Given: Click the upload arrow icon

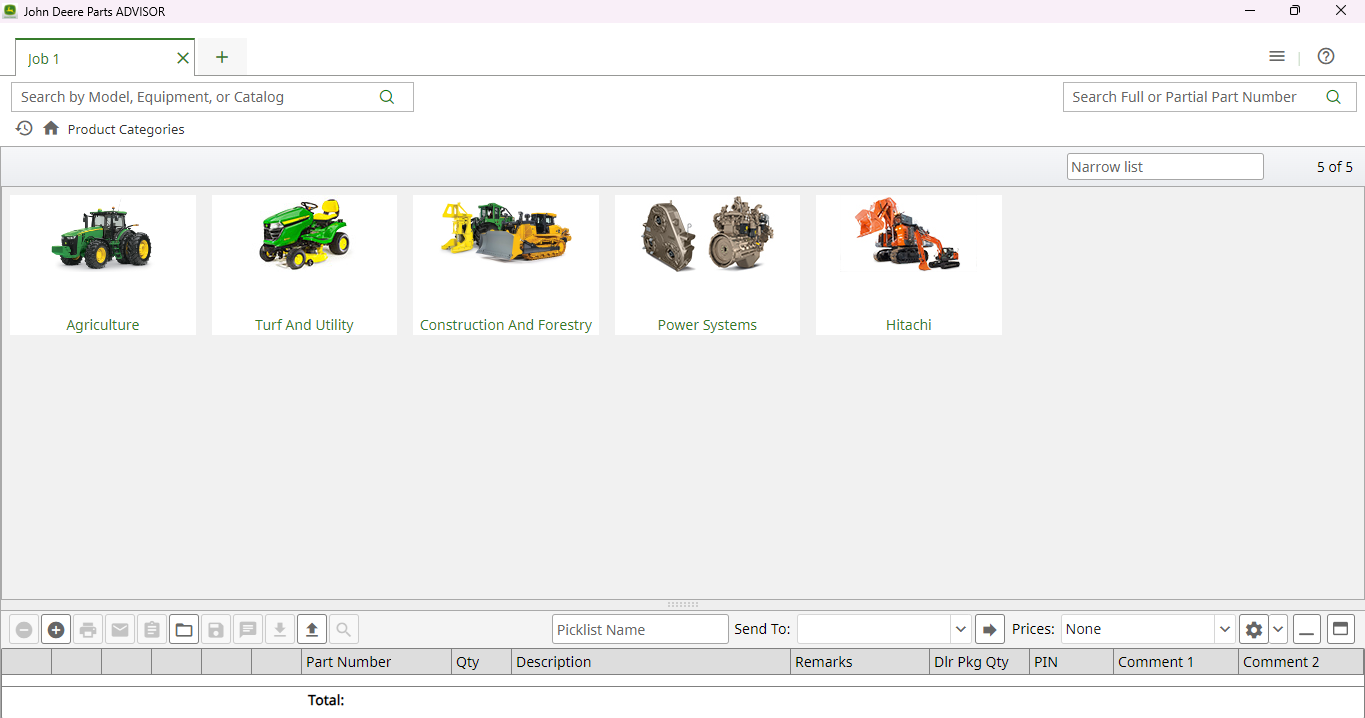Looking at the screenshot, I should (312, 630).
